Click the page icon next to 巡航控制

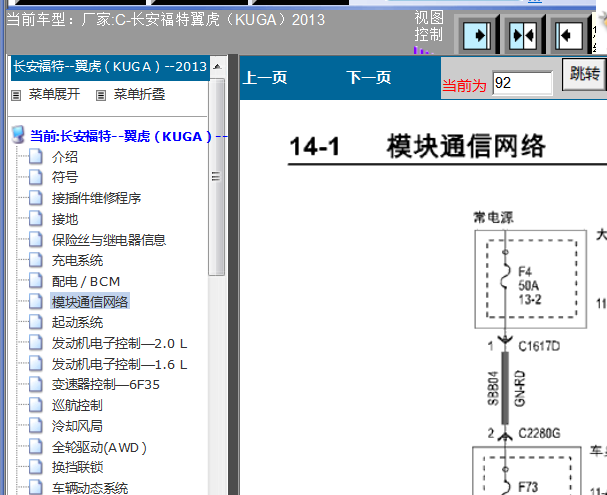(36, 405)
